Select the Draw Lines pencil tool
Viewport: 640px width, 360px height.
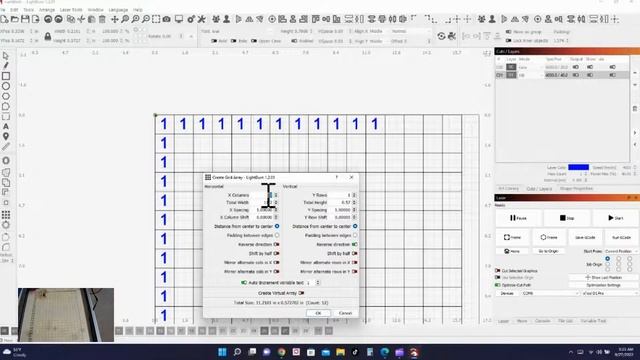(x=6, y=66)
